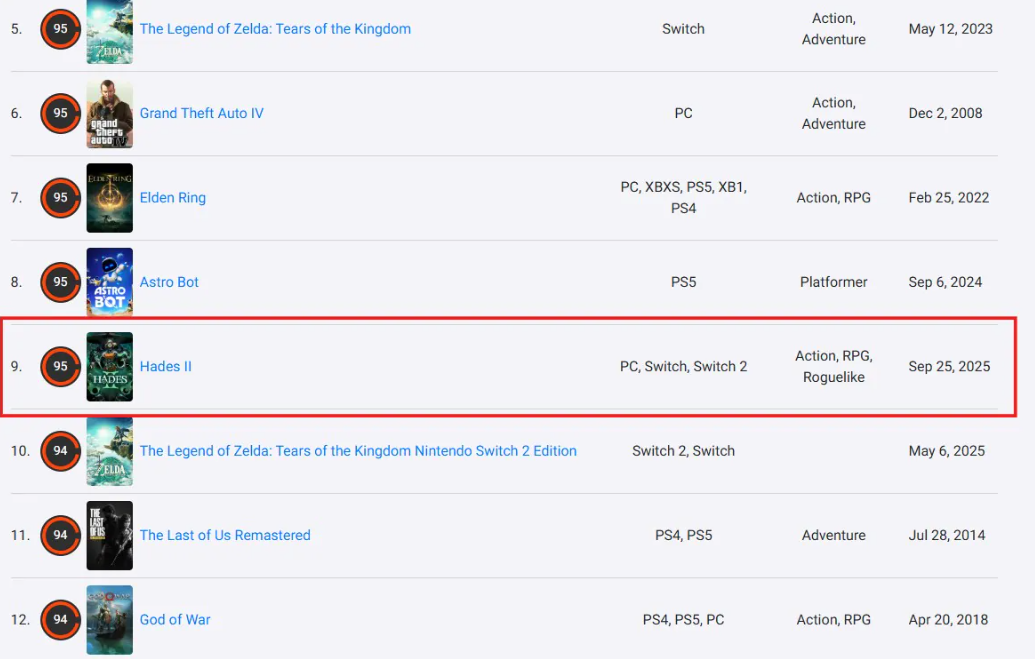Viewport: 1035px width, 659px height.
Task: Click the Hades II score badge
Action: [60, 367]
